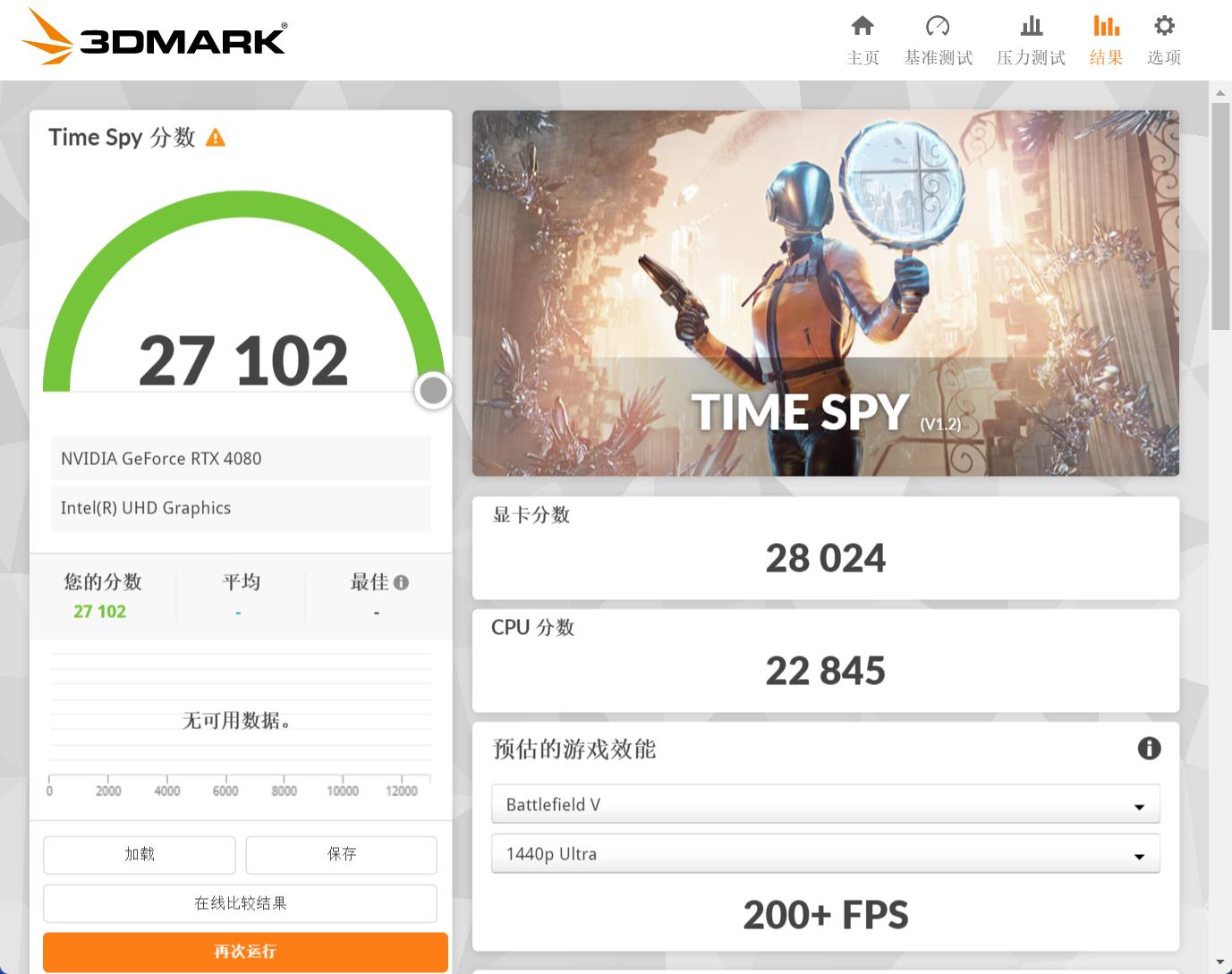
Task: Click the home (主页) icon
Action: pos(862,27)
